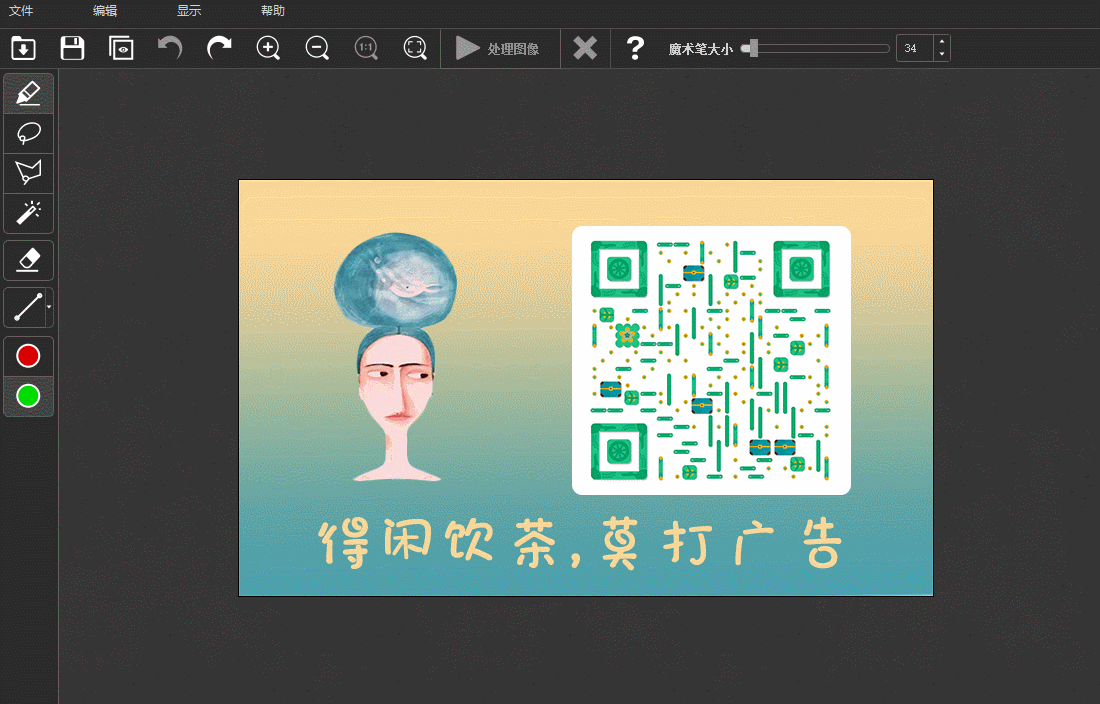This screenshot has width=1100, height=704.
Task: Click the text 得闲饮茶,莫打广告 in image
Action: [x=580, y=544]
